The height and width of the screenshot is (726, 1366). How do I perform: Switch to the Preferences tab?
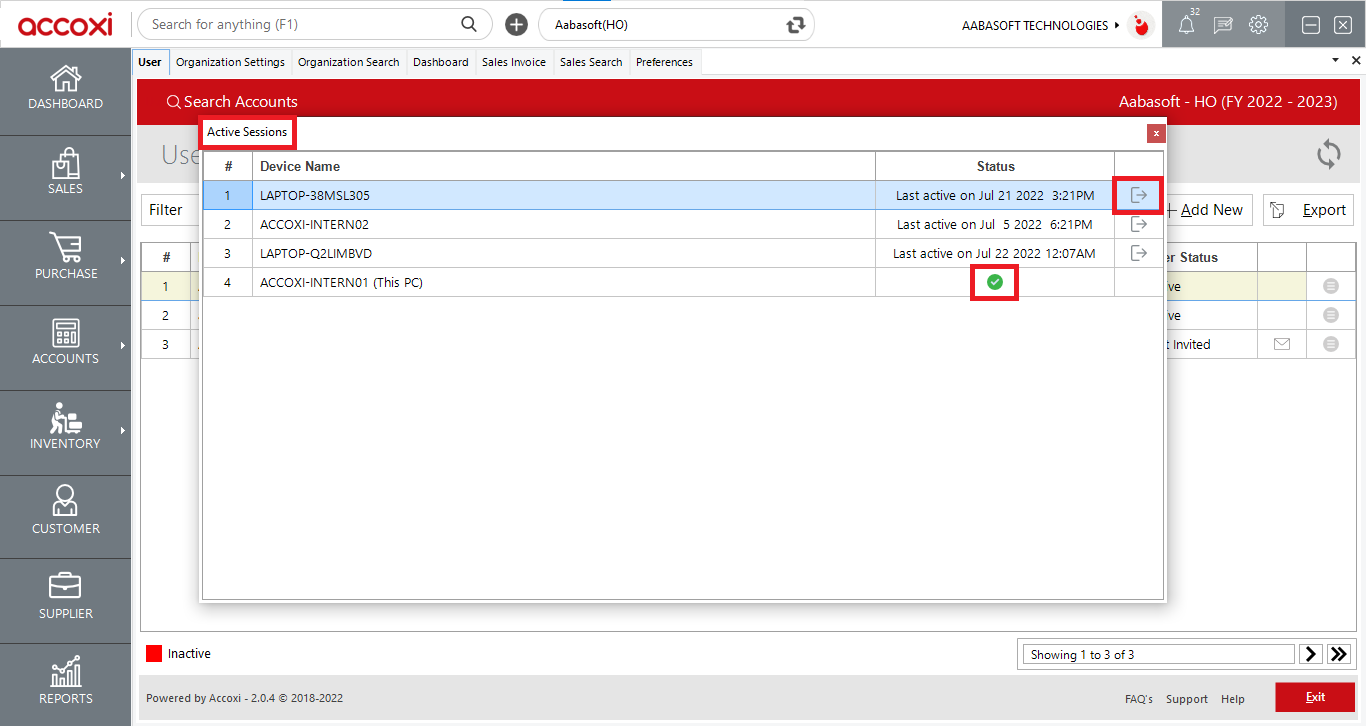[x=664, y=62]
